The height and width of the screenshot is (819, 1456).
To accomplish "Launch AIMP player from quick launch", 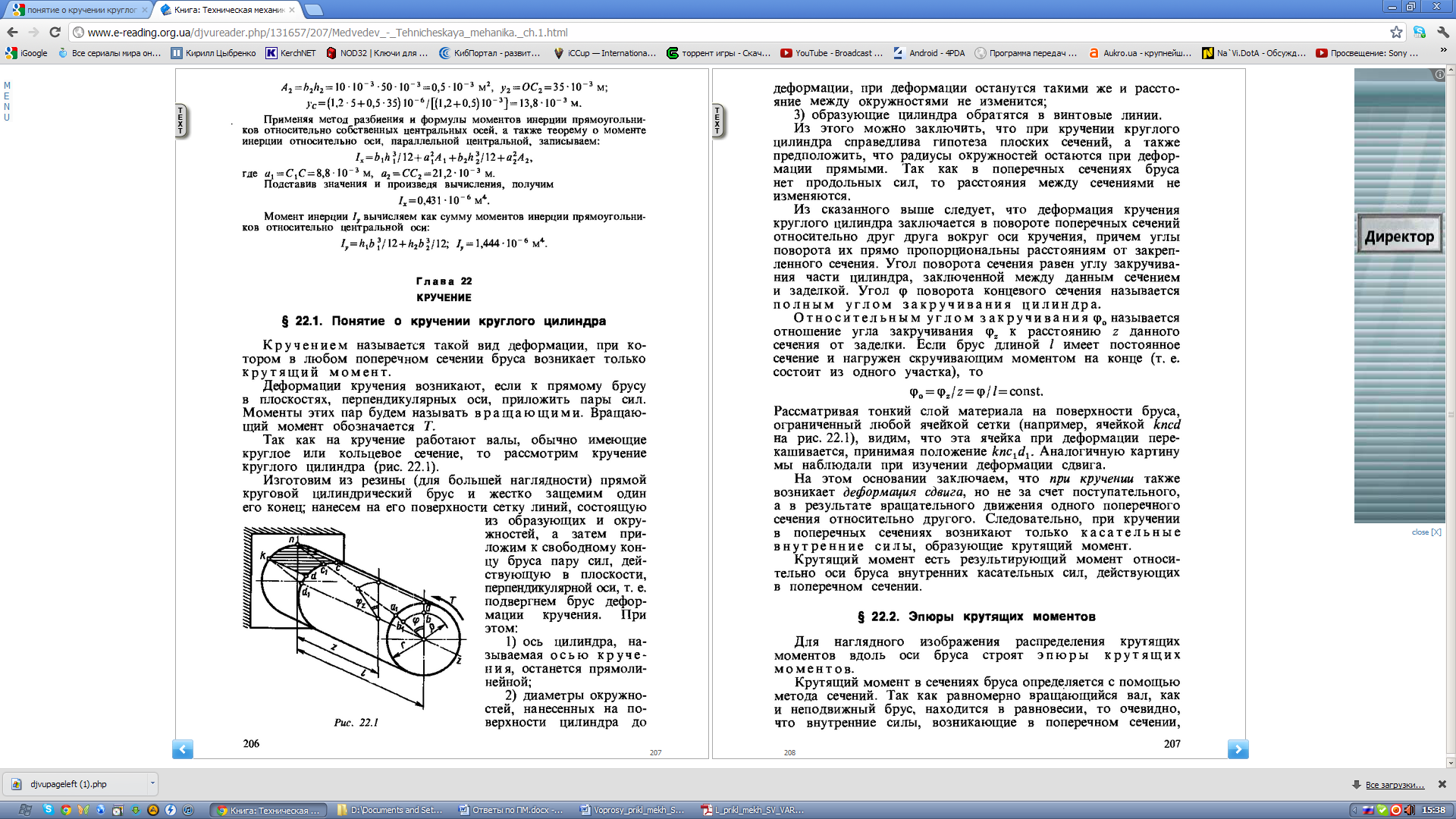I will click(x=153, y=809).
